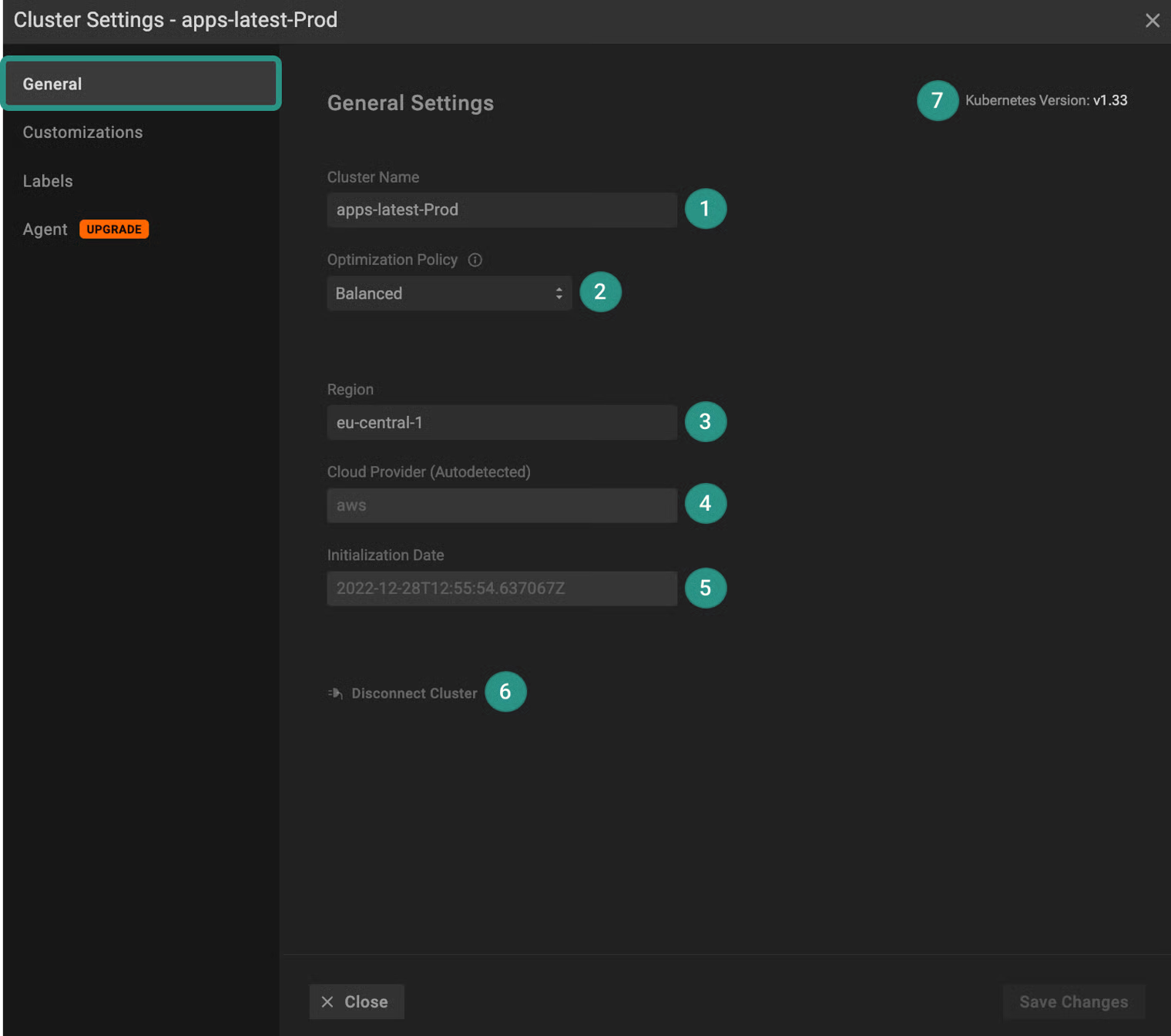Open the Labels tab

pos(48,181)
